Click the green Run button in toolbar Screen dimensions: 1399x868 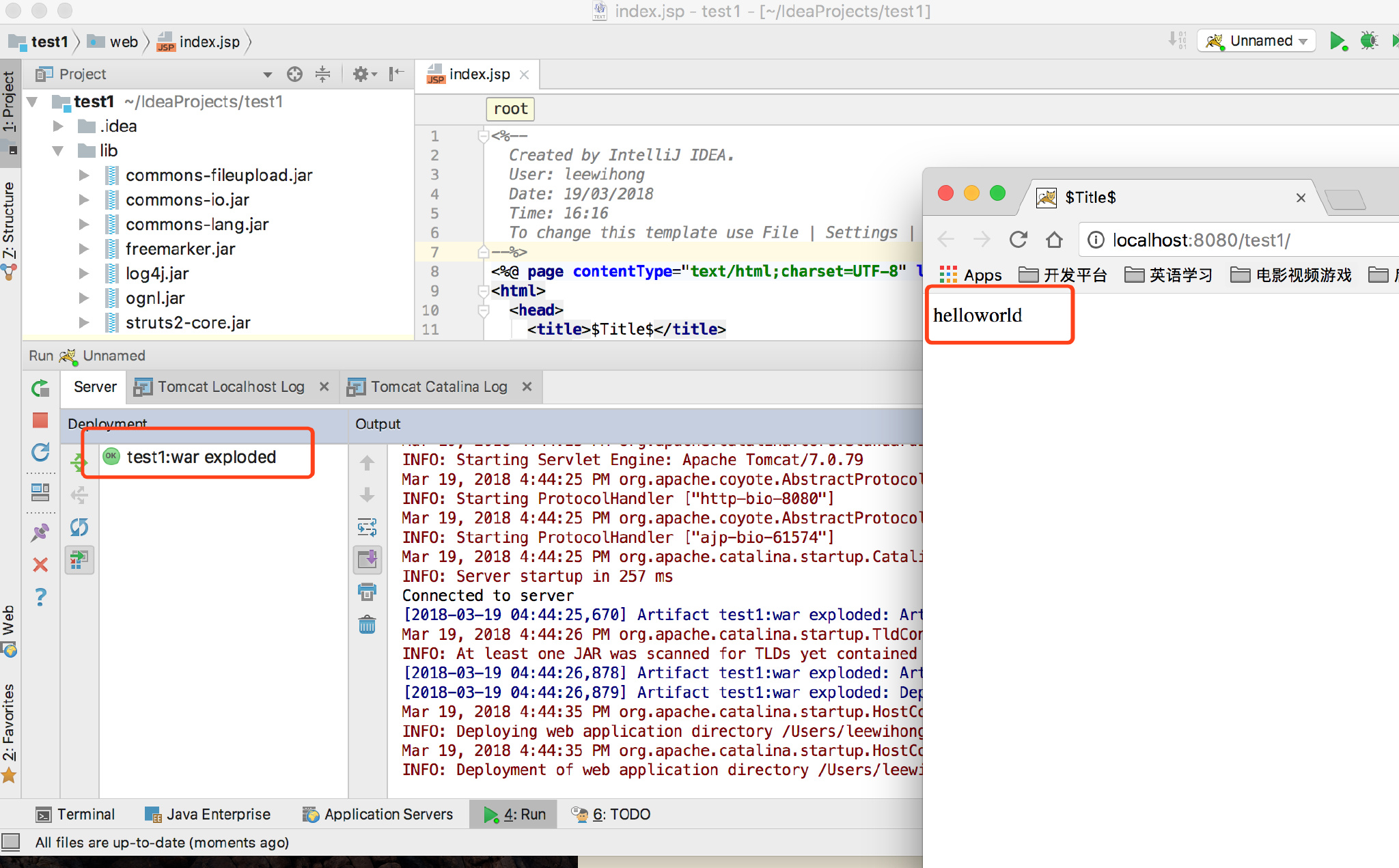pos(1338,41)
